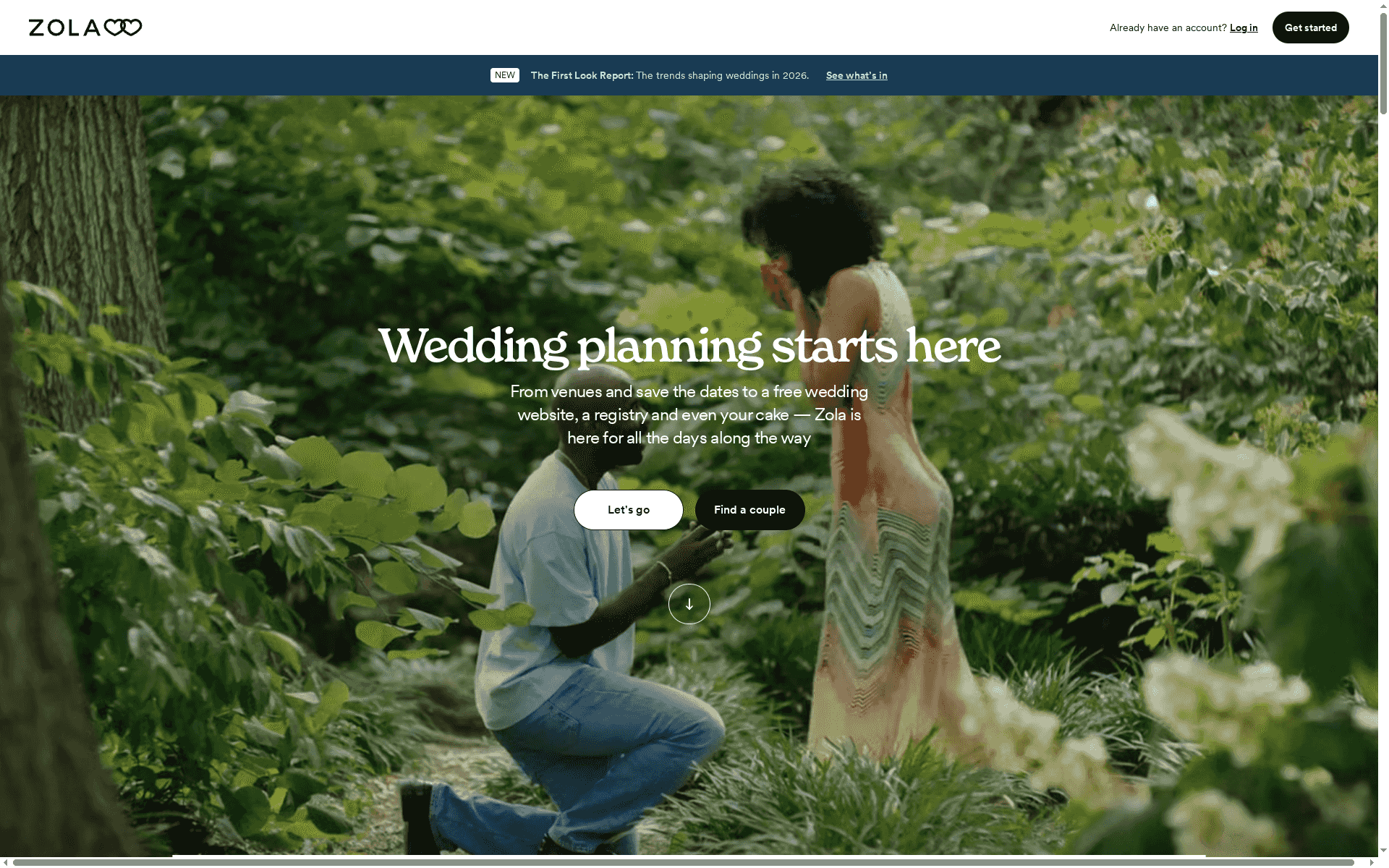Image resolution: width=1389 pixels, height=868 pixels.
Task: Click the horizontal scrollbar thumb at the bottom
Action: 684,862
